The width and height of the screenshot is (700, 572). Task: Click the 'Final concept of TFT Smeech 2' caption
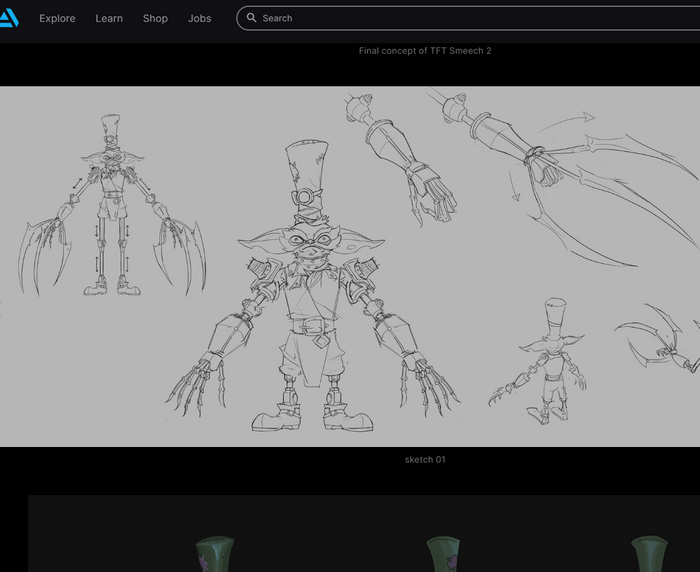tap(425, 51)
